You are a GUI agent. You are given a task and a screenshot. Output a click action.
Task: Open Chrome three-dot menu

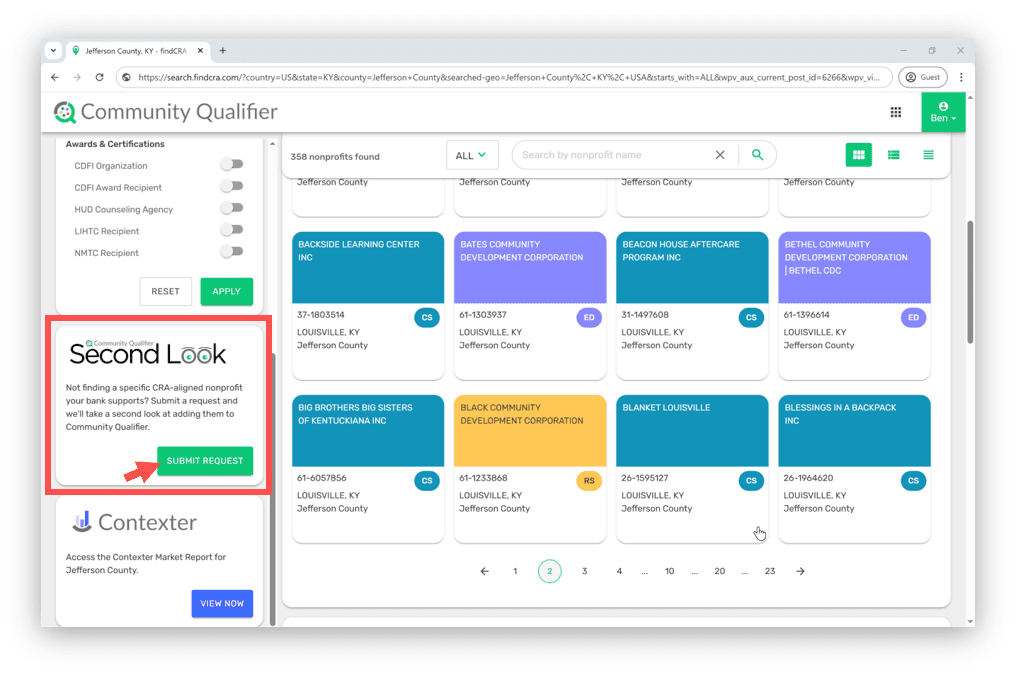[x=961, y=77]
